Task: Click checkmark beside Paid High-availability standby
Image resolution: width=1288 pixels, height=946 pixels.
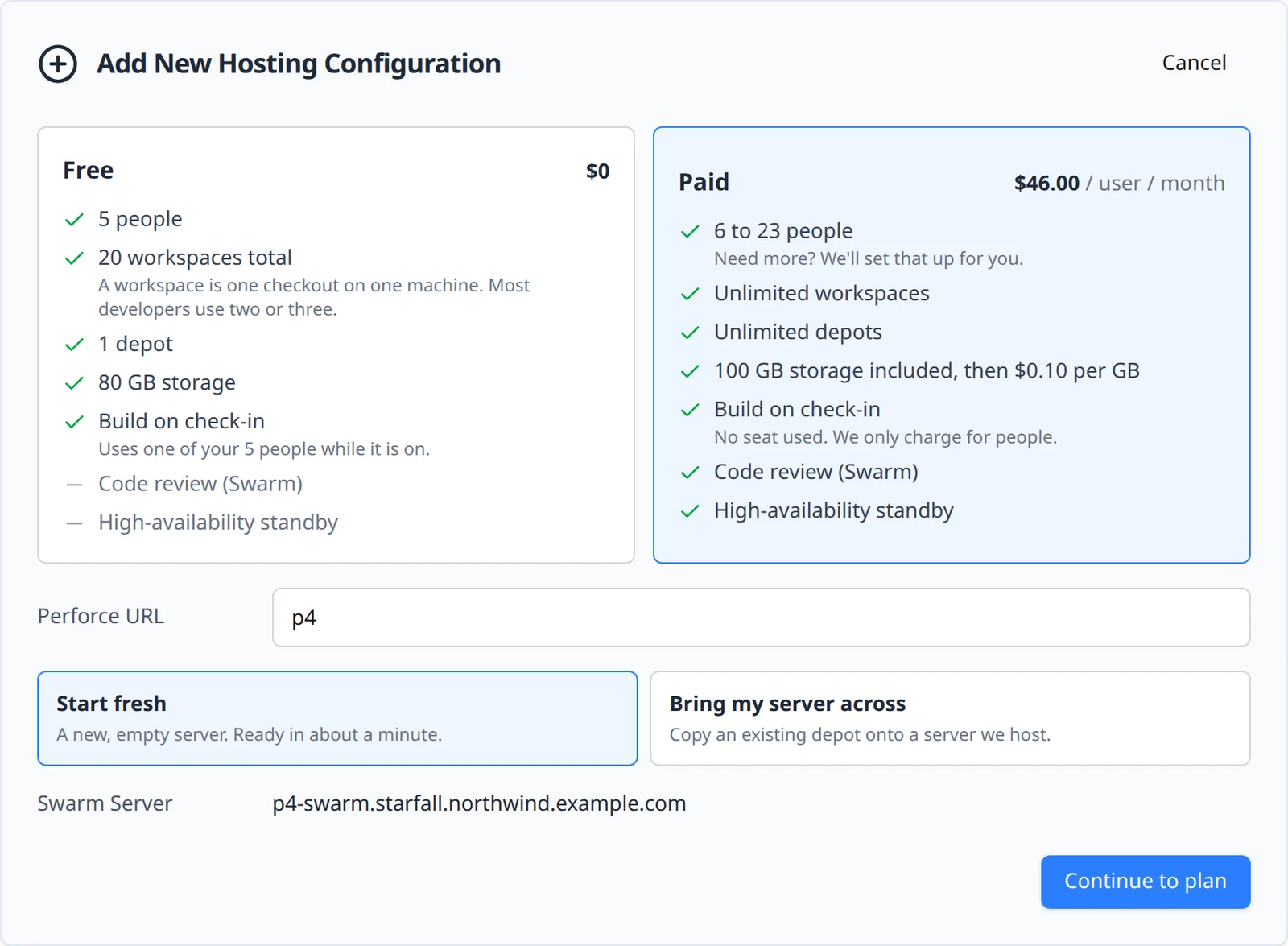Action: coord(690,511)
